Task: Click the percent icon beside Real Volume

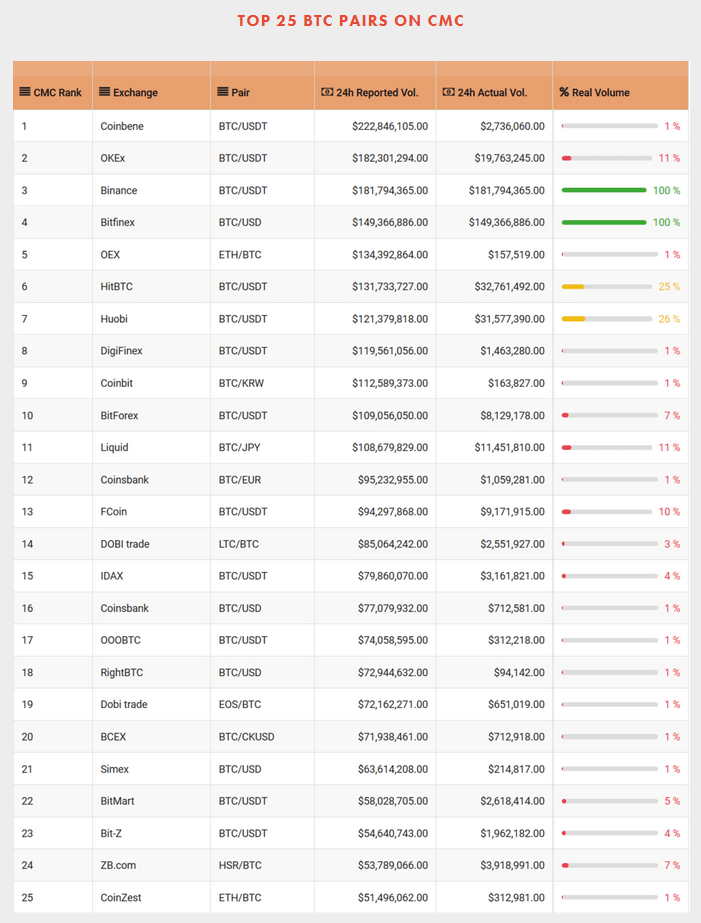Action: [x=564, y=92]
